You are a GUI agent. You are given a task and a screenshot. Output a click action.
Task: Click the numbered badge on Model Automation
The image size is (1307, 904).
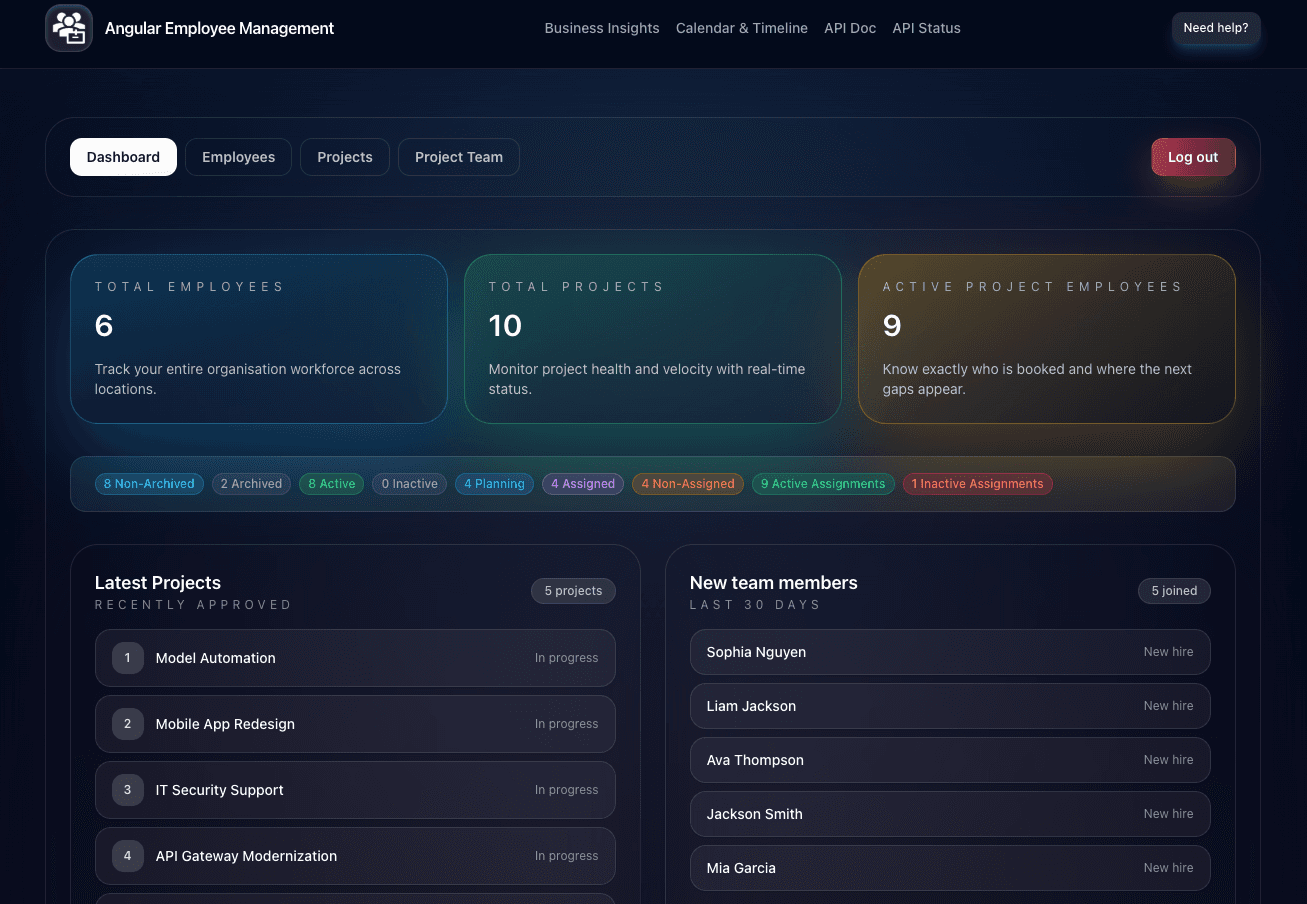[x=127, y=658]
